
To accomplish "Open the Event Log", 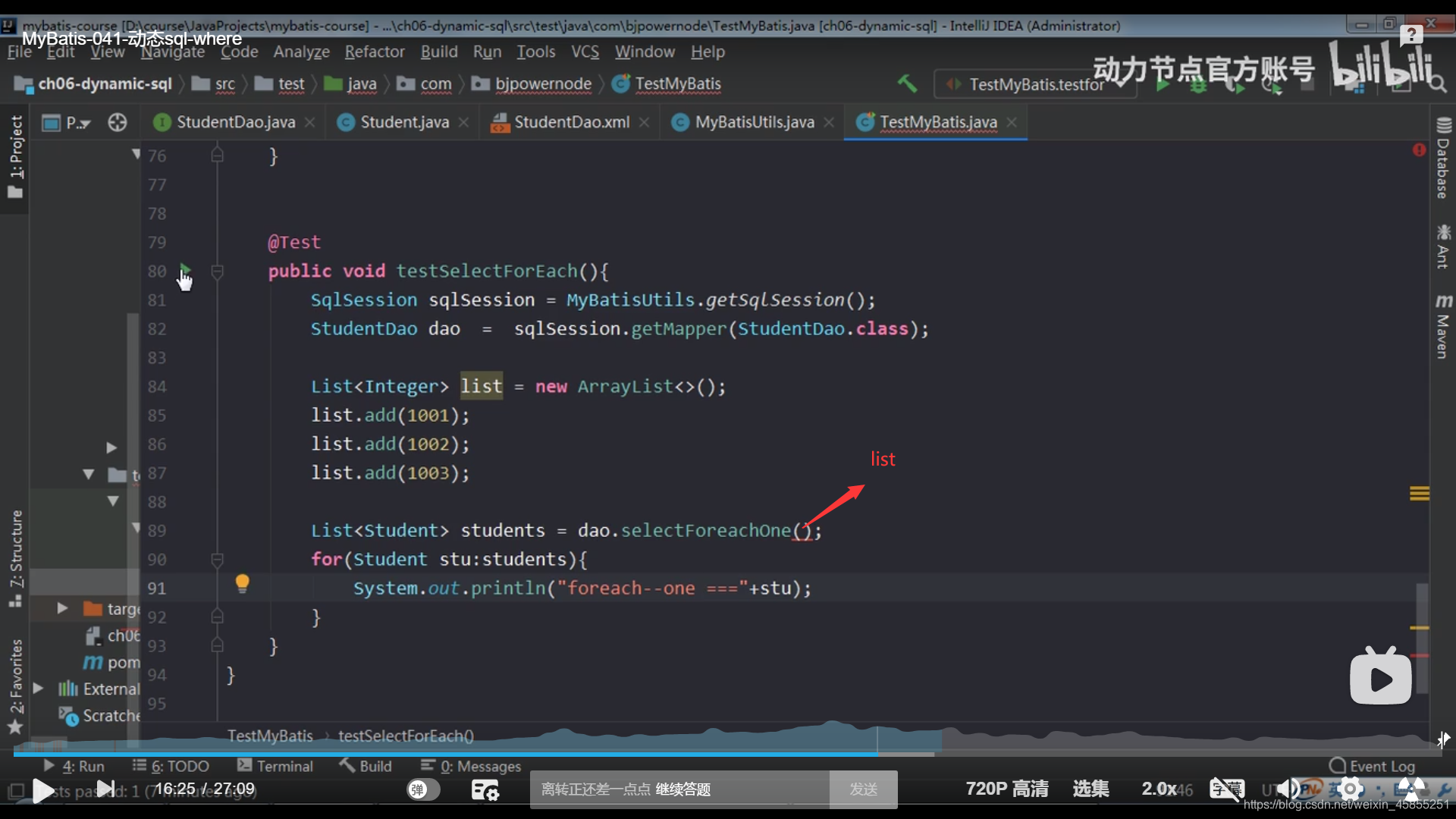I will pos(1373,766).
